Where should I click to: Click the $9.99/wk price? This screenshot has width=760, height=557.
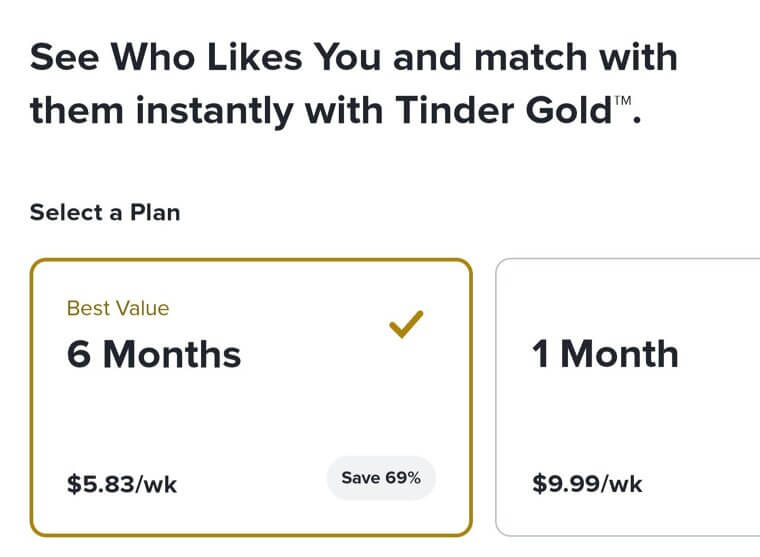pyautogui.click(x=588, y=485)
